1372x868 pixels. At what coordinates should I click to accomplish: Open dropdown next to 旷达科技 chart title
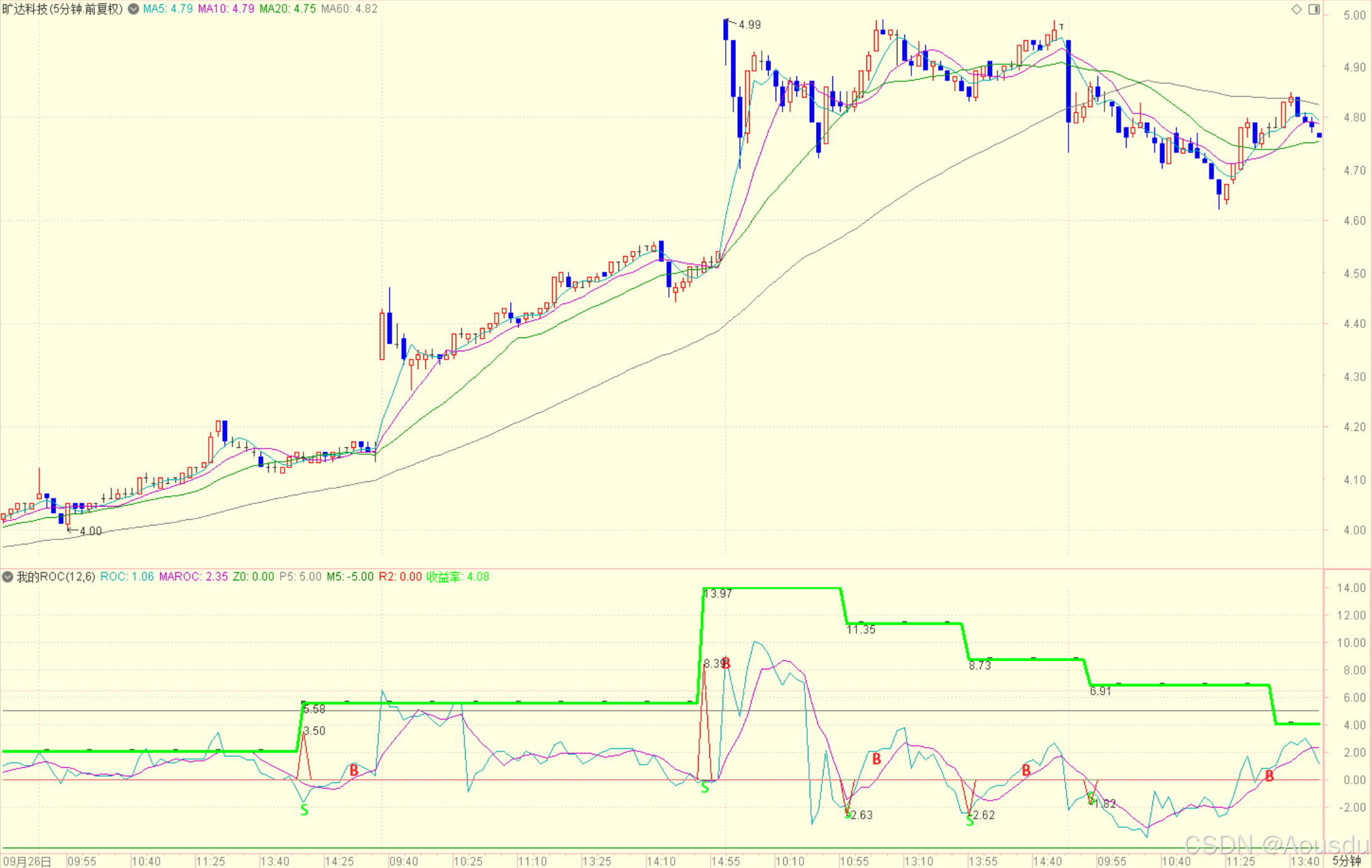(x=133, y=9)
